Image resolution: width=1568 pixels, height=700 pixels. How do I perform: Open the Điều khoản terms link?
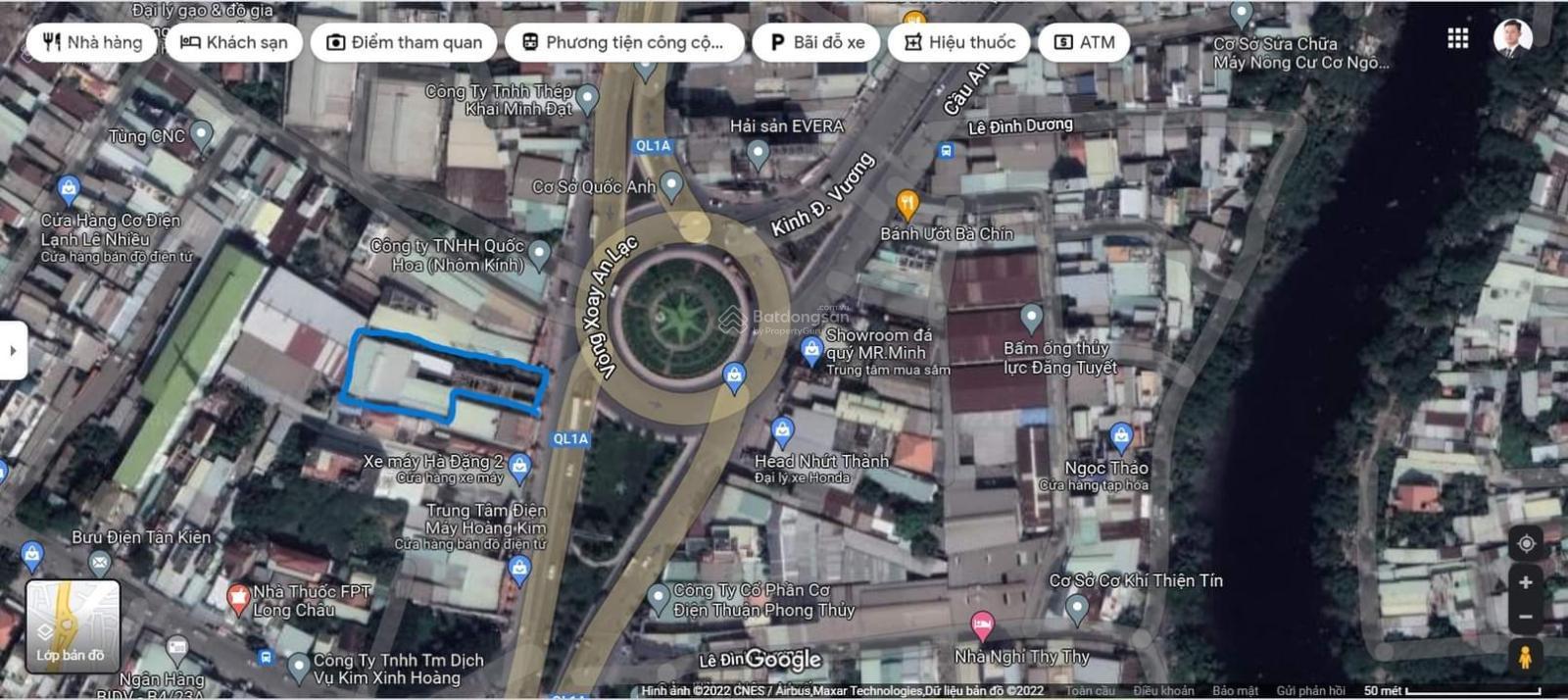pos(1163,691)
